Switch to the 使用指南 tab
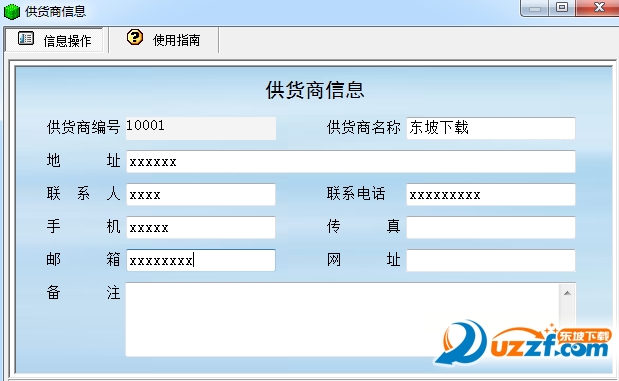The image size is (619, 381). [x=163, y=39]
